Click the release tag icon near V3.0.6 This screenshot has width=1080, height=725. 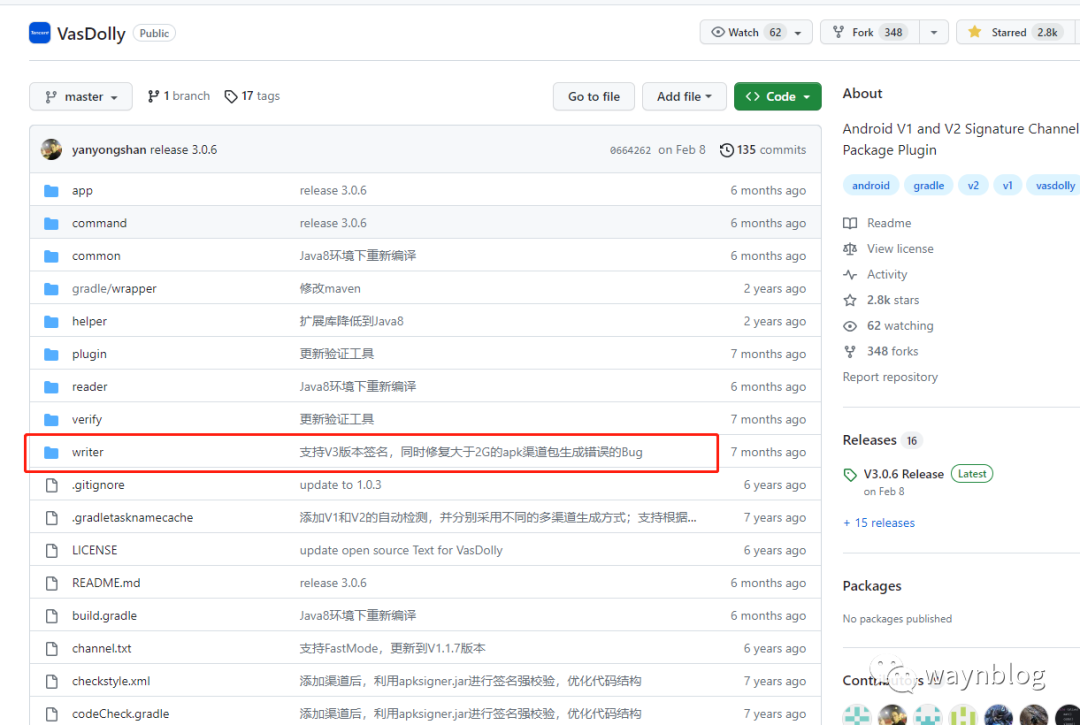(850, 474)
